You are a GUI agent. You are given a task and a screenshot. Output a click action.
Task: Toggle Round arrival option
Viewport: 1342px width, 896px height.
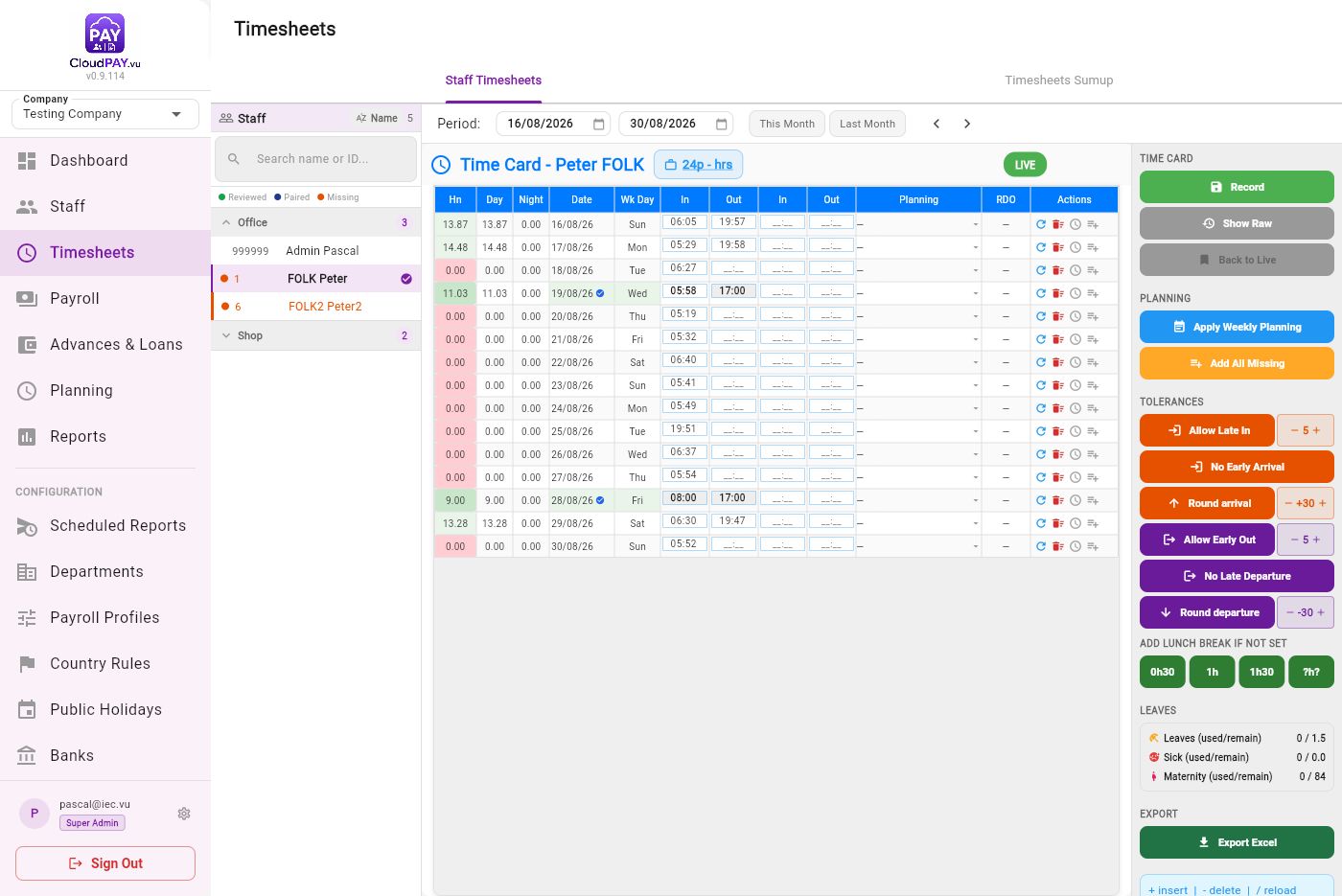pyautogui.click(x=1207, y=503)
